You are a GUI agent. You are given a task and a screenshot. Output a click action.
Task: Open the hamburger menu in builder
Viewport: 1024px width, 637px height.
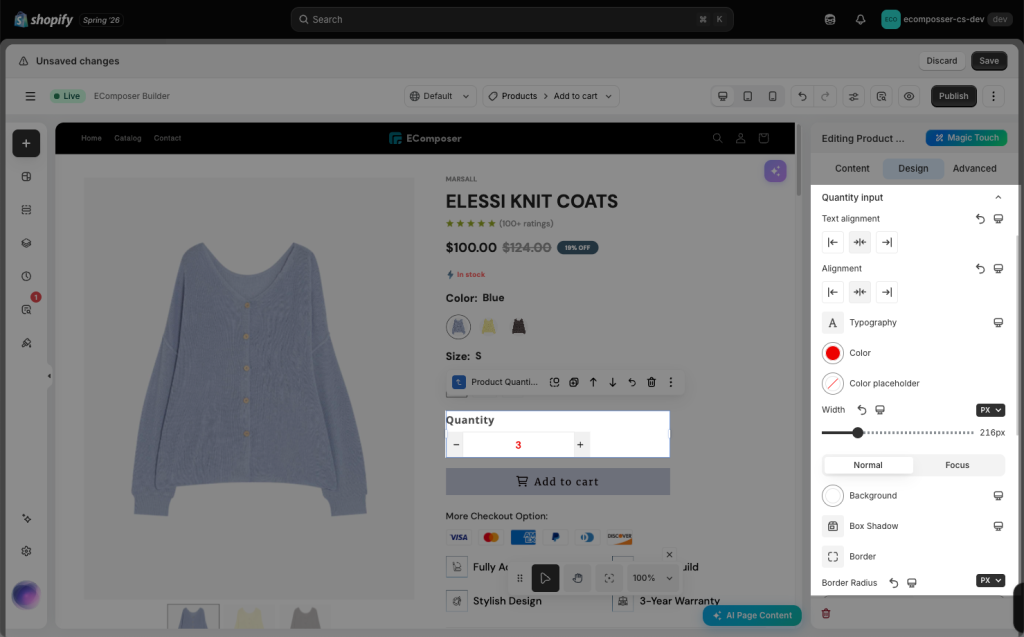(30, 96)
